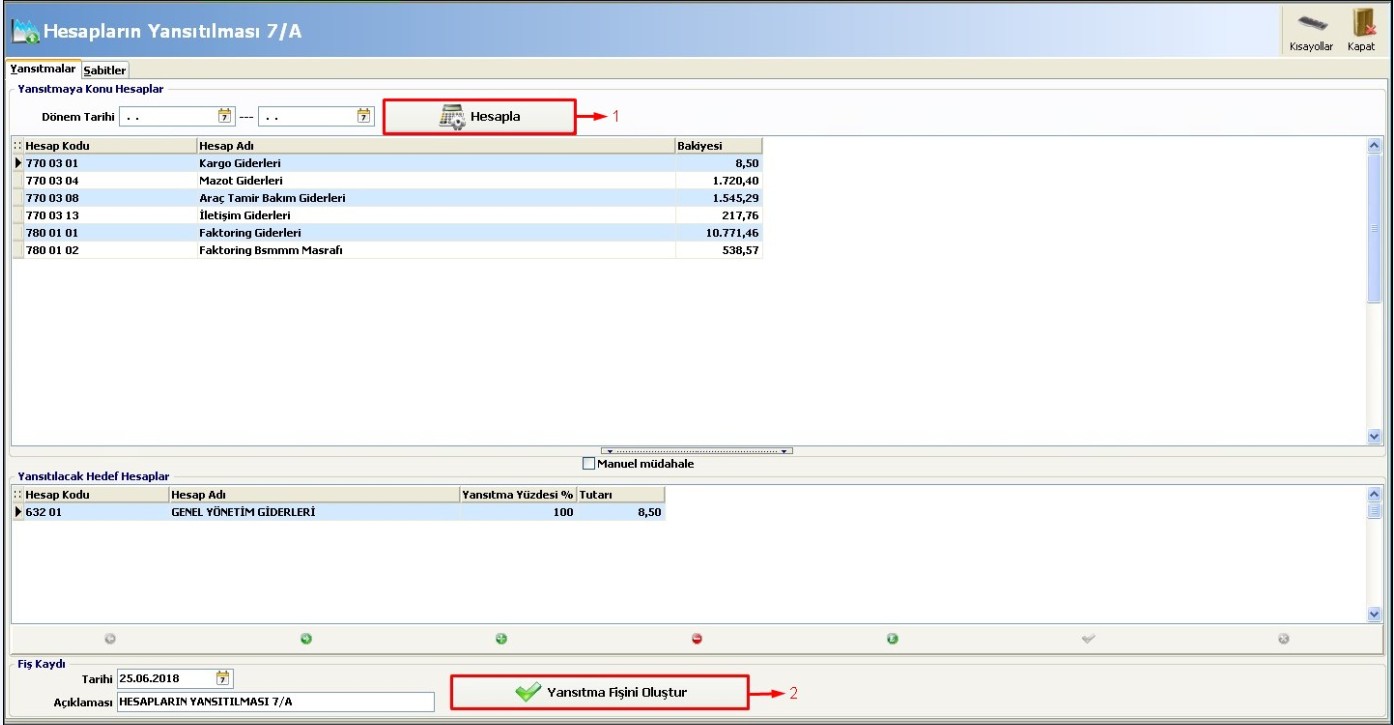Sort by Hesap Adı column in upper grid
The height and width of the screenshot is (725, 1394).
[x=436, y=146]
